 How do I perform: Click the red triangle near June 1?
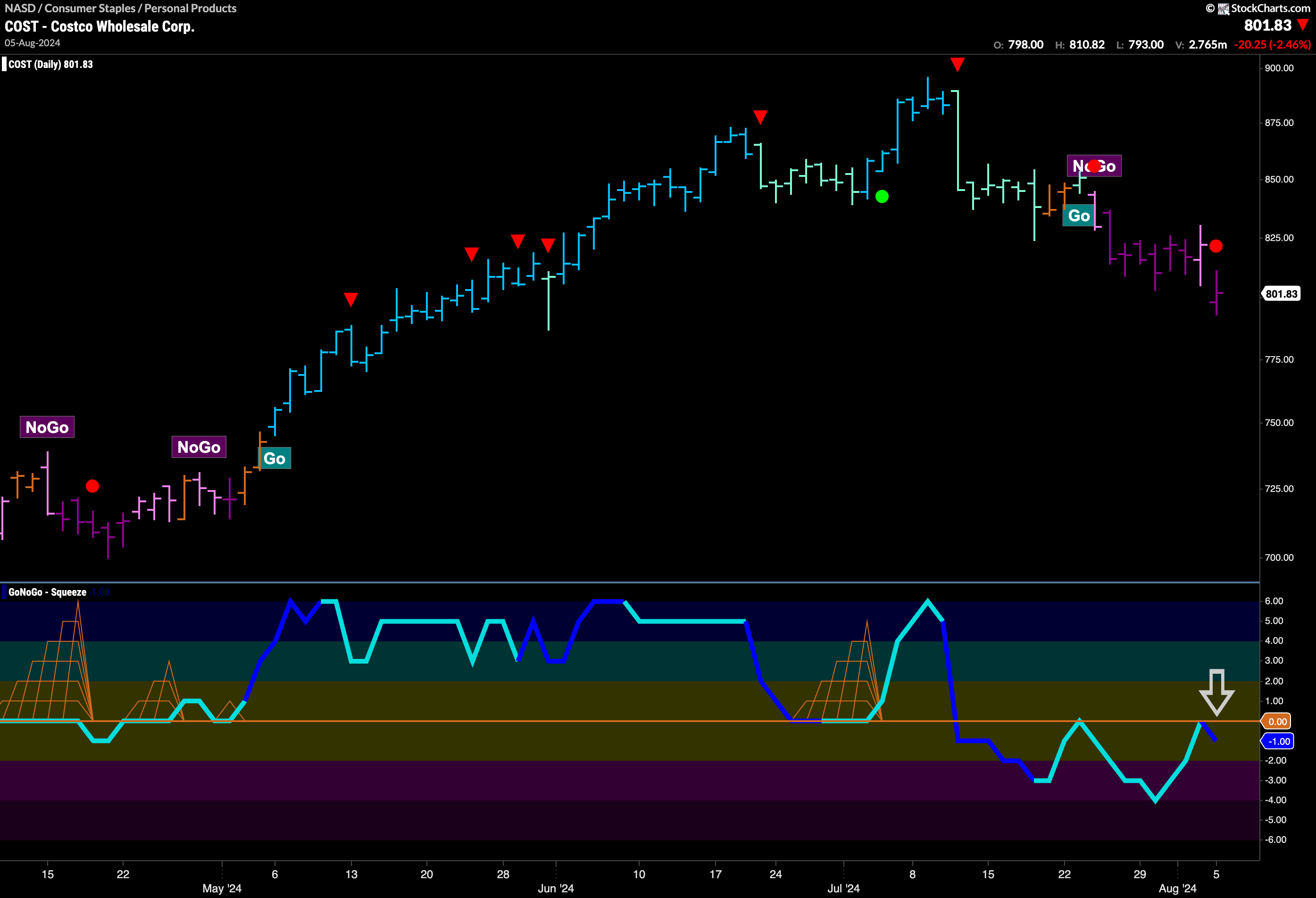[x=548, y=245]
